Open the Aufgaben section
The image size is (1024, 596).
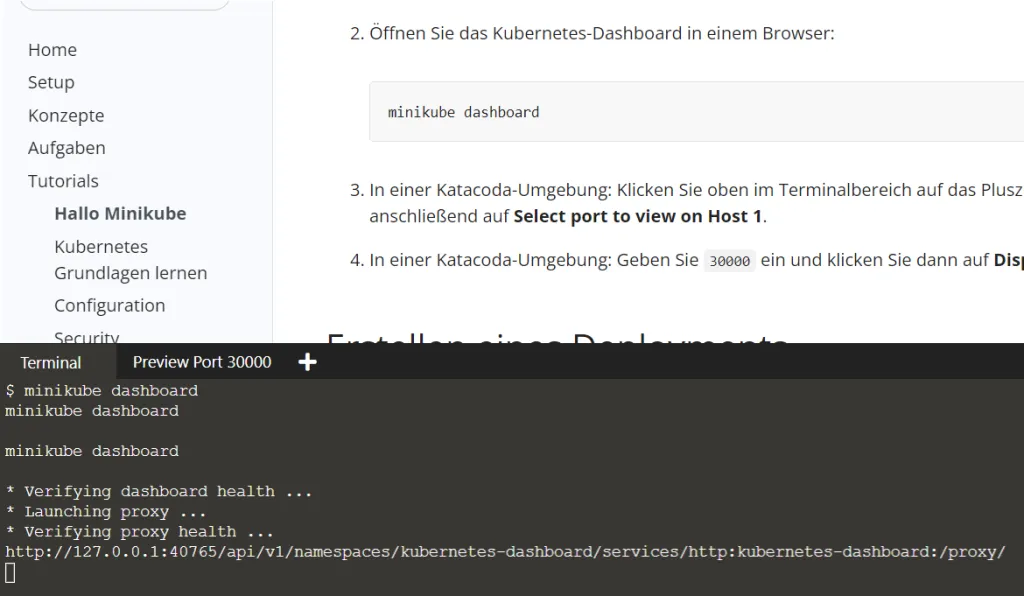(x=67, y=148)
